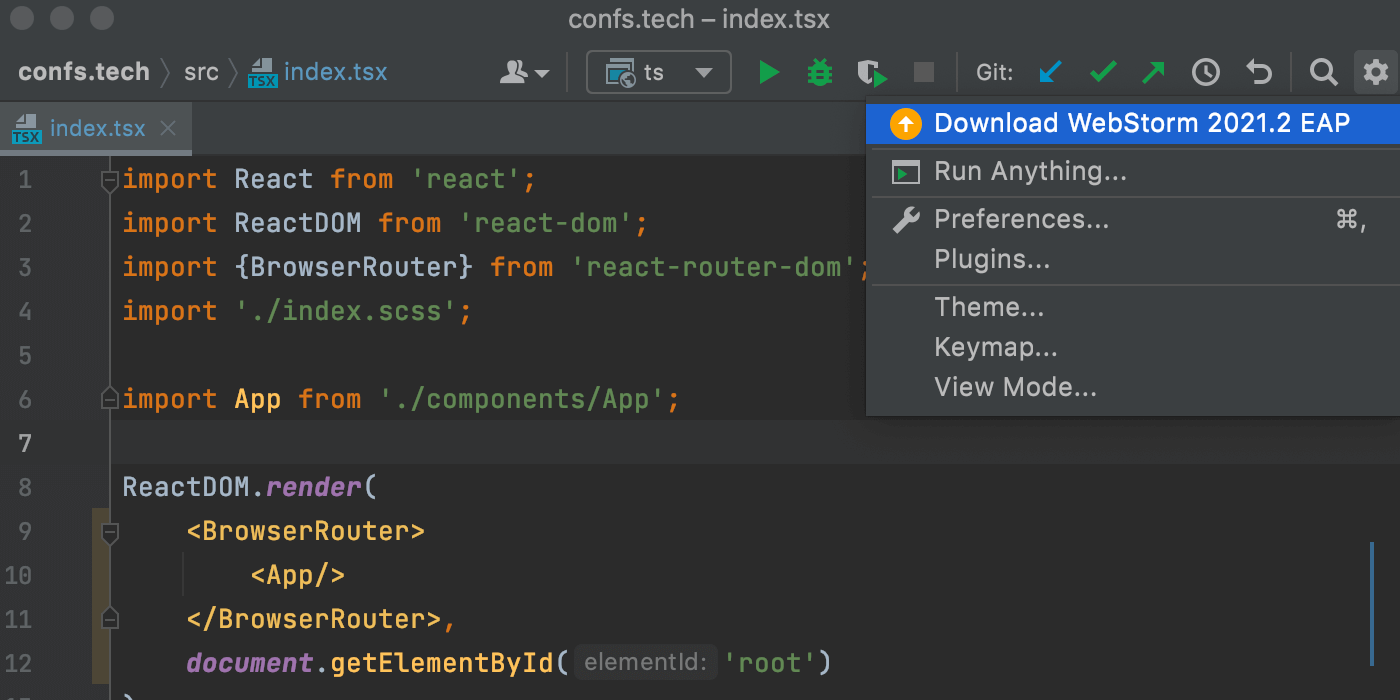Roll back changes with the undo icon
The width and height of the screenshot is (1400, 700).
(x=1258, y=71)
